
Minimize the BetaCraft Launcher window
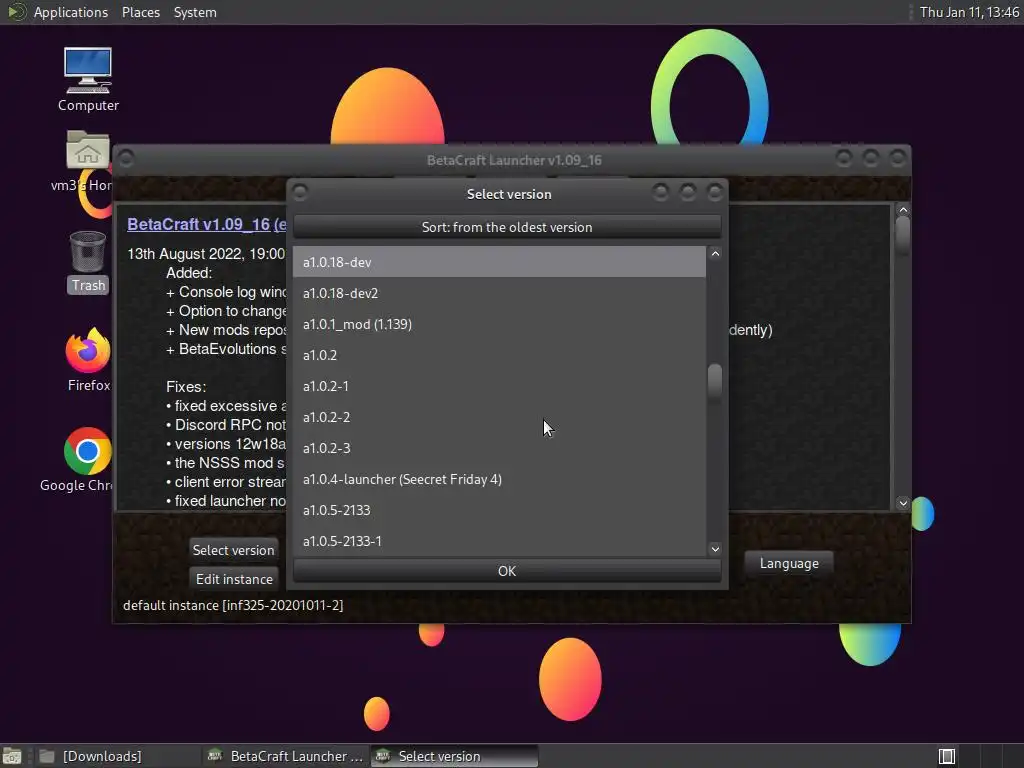pos(844,158)
